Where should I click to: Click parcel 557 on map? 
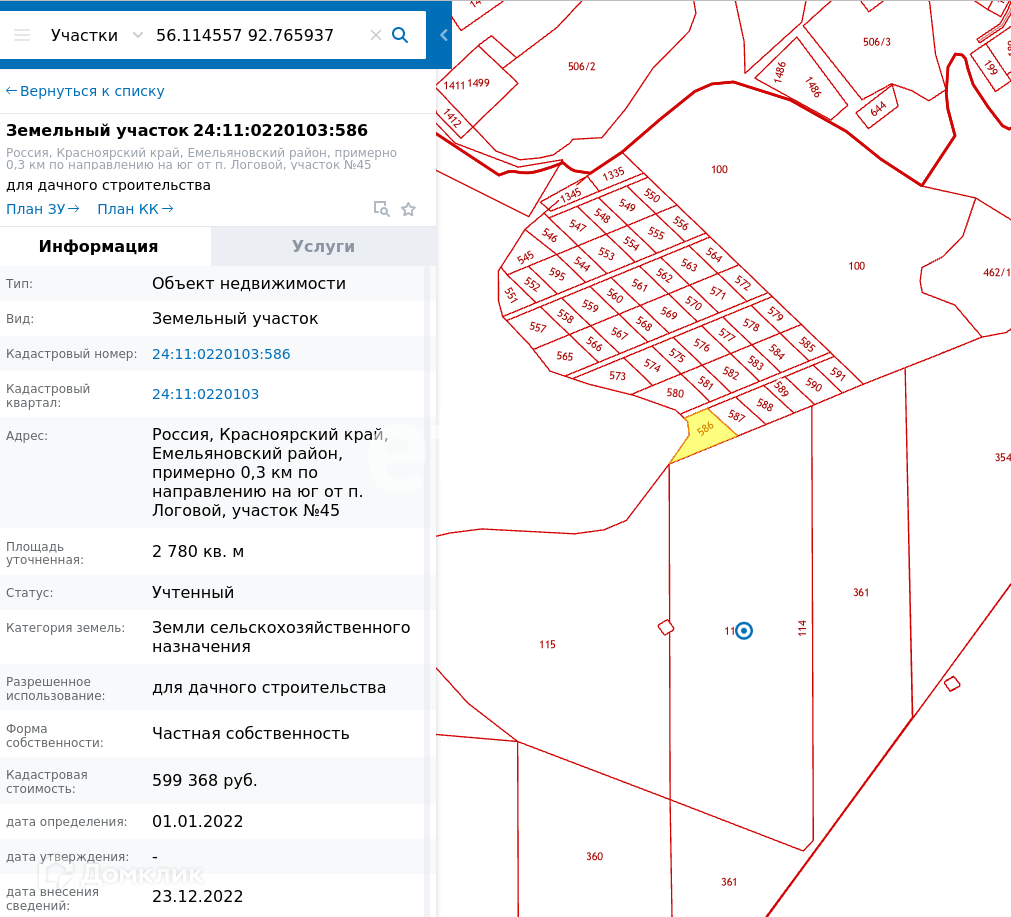coord(537,327)
